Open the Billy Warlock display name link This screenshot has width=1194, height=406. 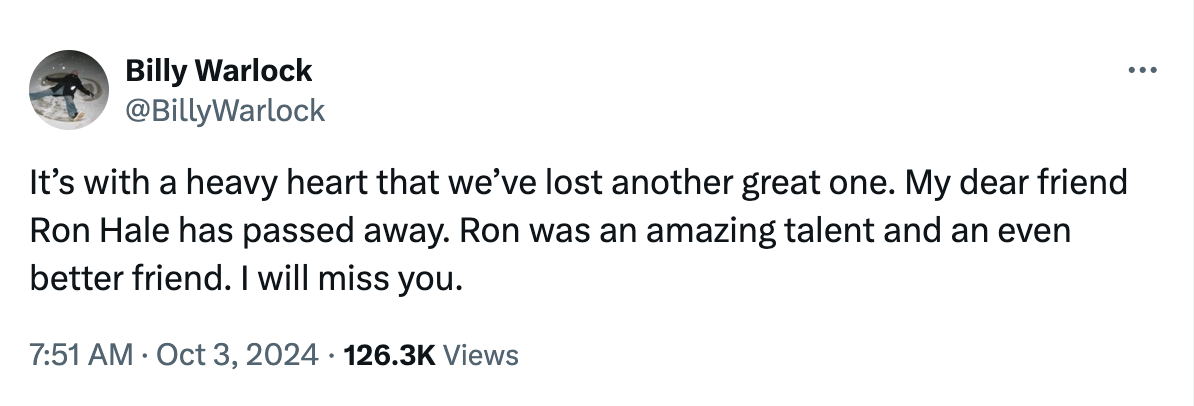coord(218,71)
